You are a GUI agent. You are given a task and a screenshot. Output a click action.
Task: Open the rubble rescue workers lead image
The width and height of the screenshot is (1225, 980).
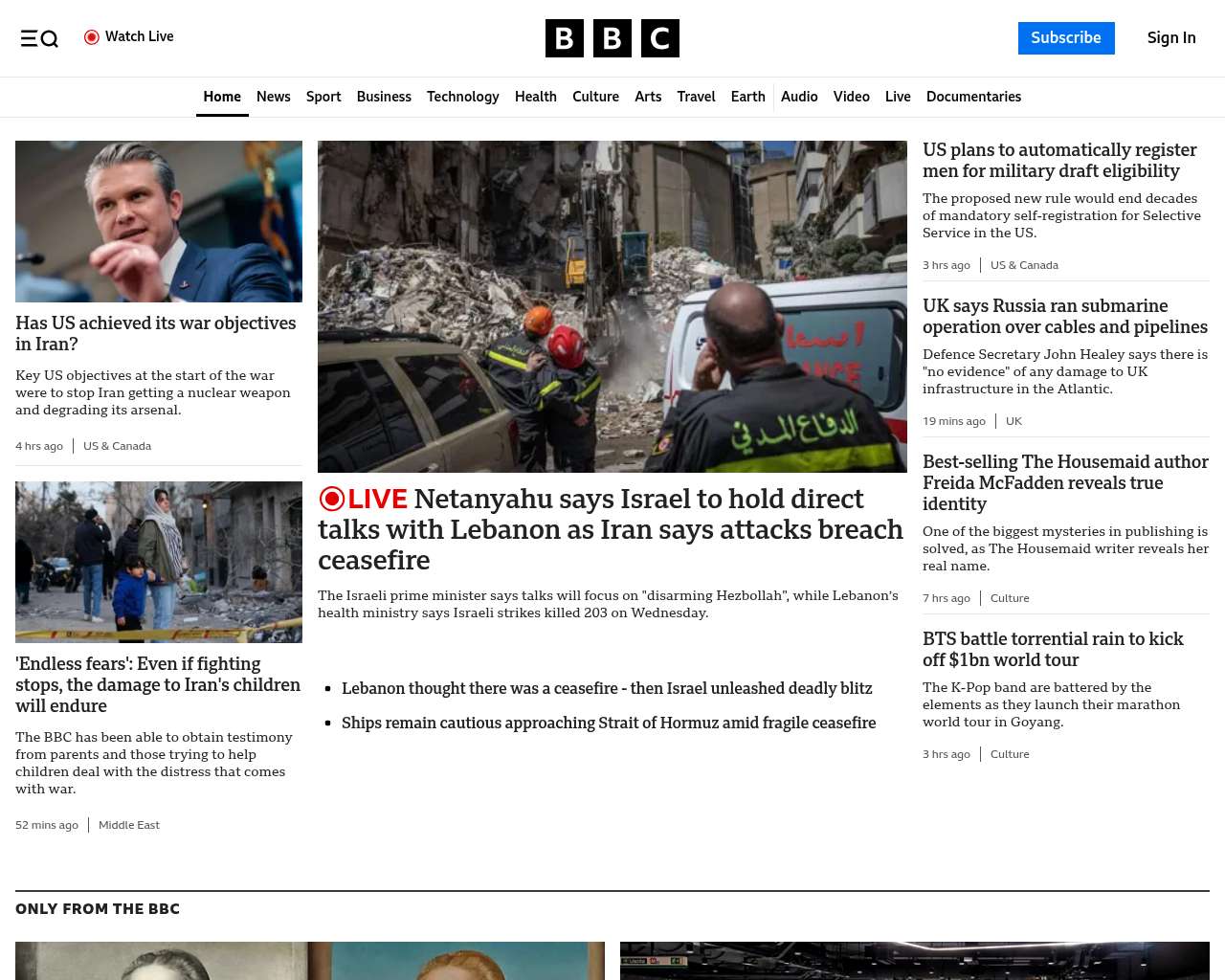coord(612,306)
